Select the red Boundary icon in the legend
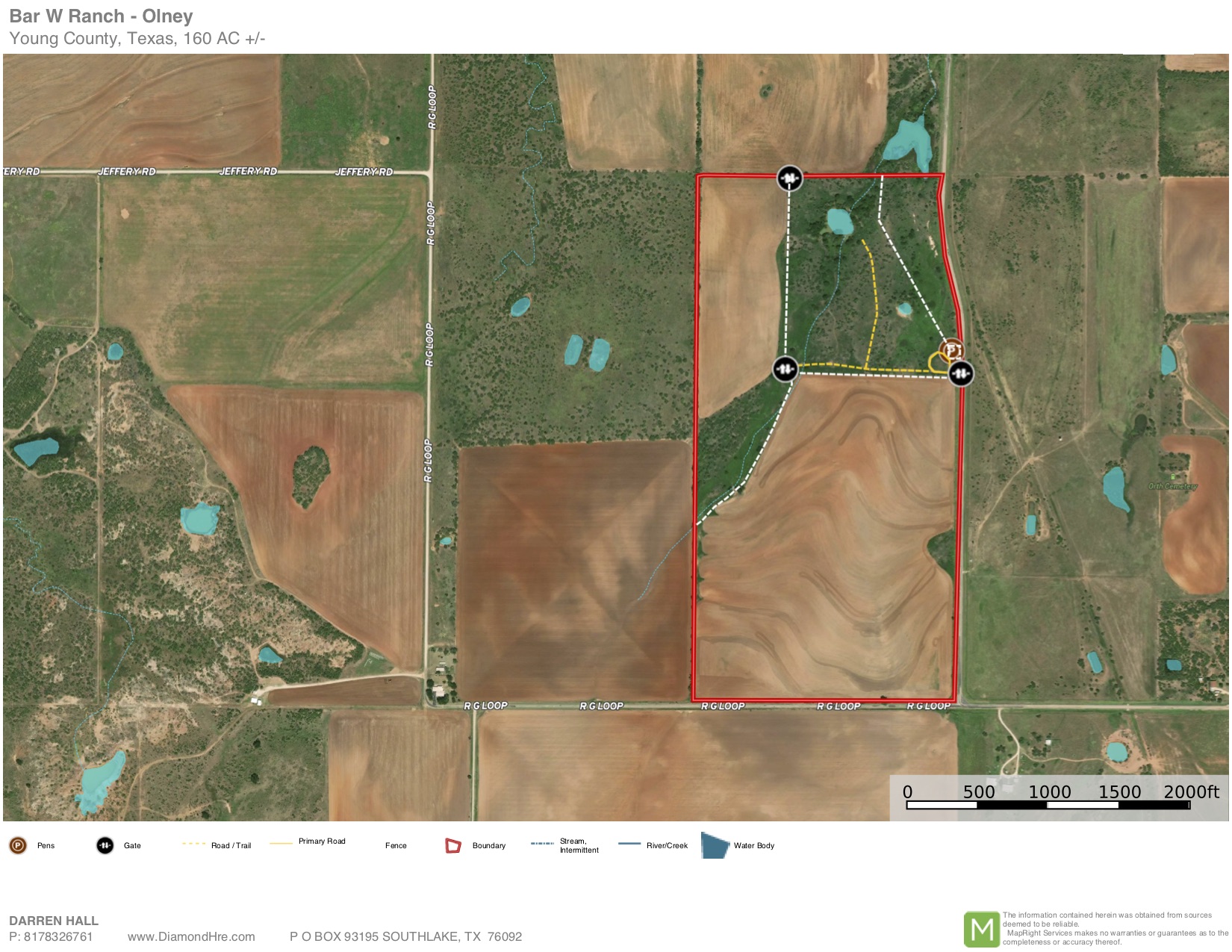This screenshot has width=1232, height=952. point(452,845)
